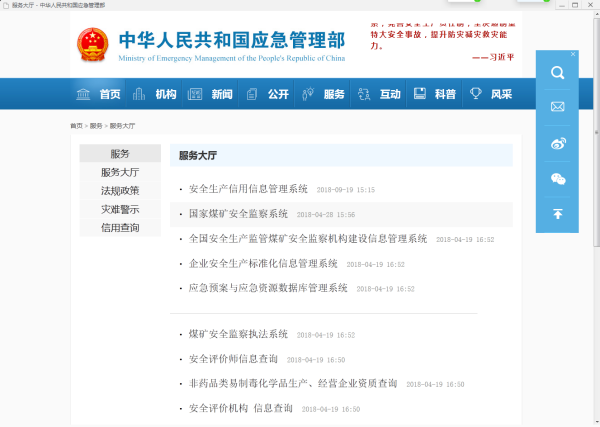This screenshot has width=600, height=427.
Task: Open 全国安全生产监管煤矿安全监察机构建设信息管理系统 link
Action: coord(308,239)
